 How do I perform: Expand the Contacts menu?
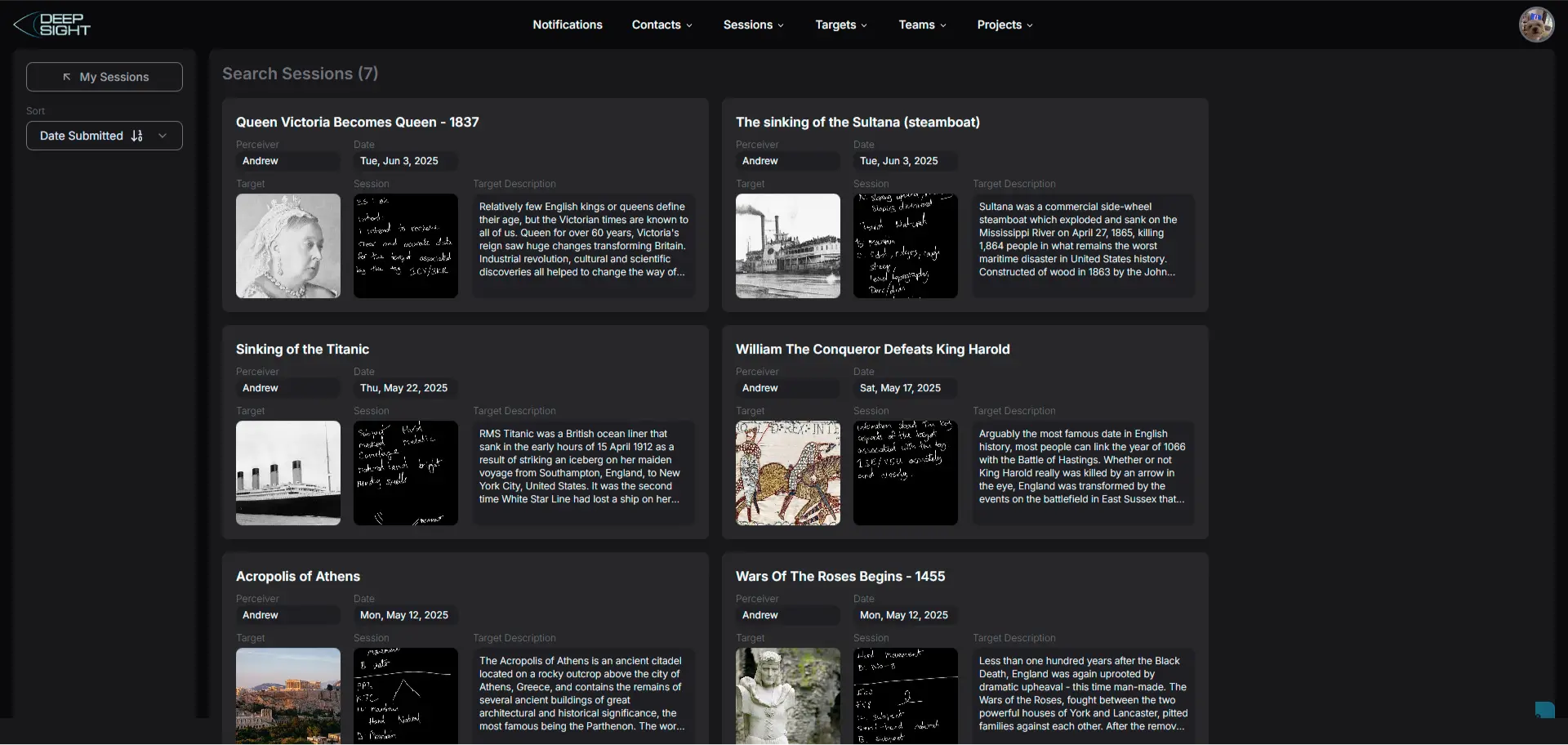click(x=661, y=25)
